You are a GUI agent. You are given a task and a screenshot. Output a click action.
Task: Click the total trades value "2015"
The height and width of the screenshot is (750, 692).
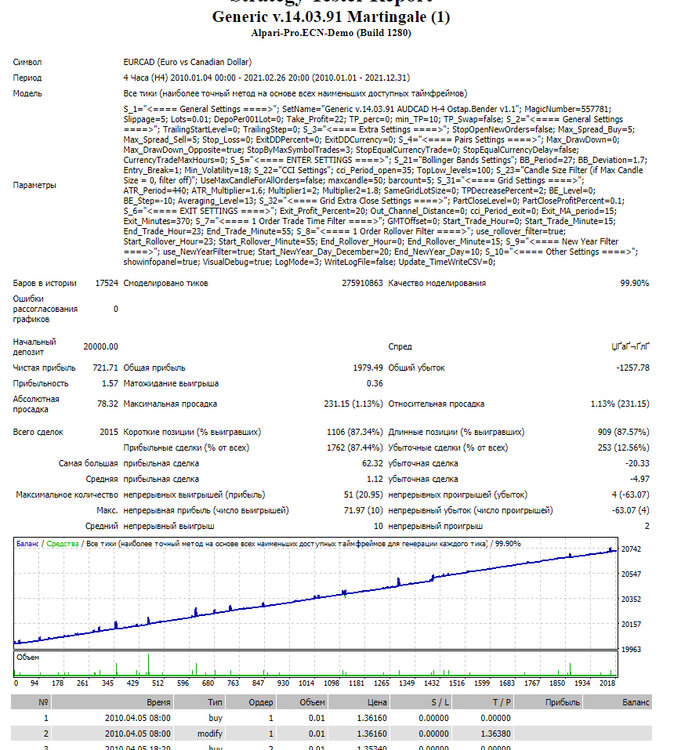click(109, 432)
